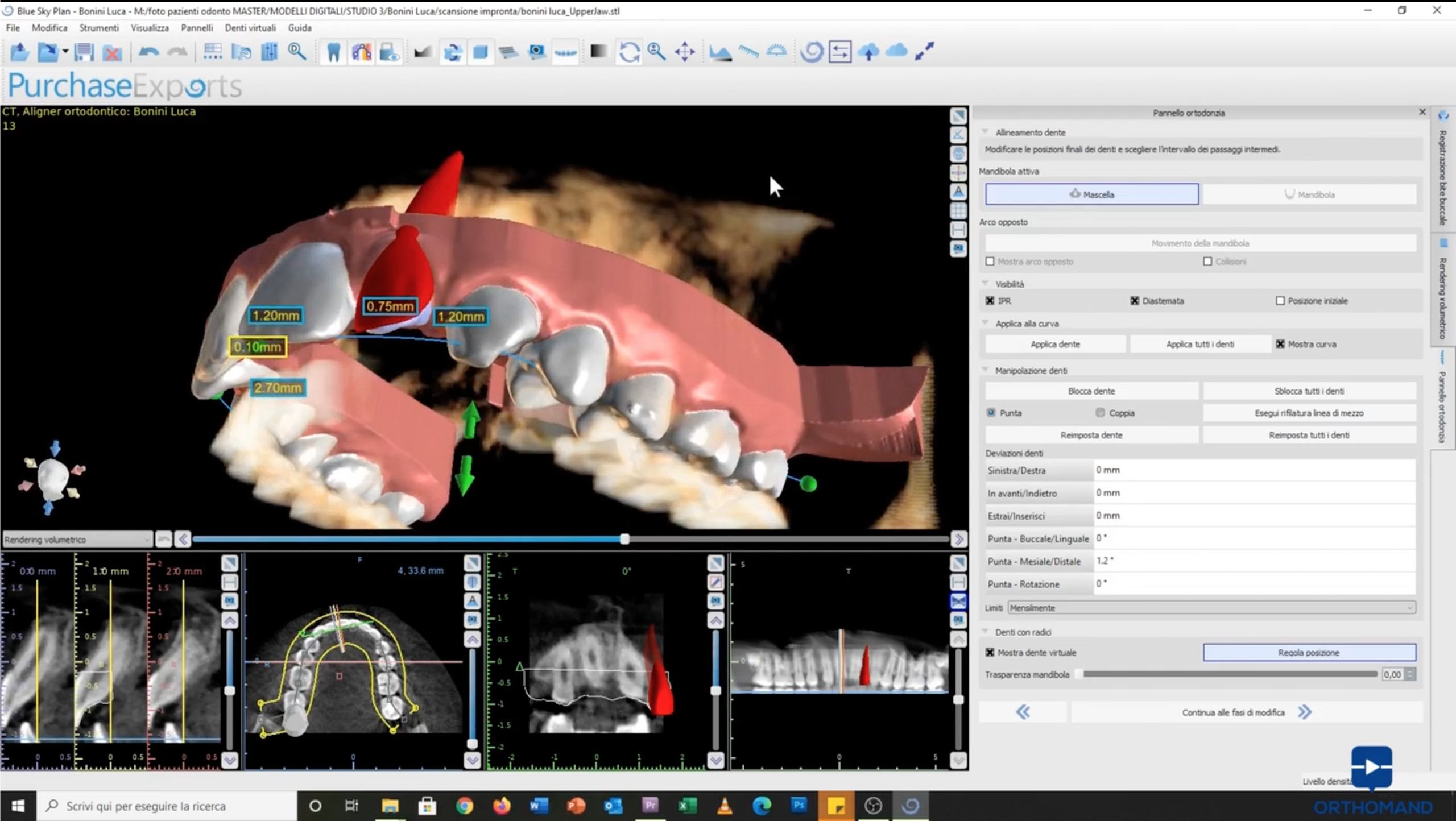Open the Rendering volumetrico dropdown

point(77,539)
